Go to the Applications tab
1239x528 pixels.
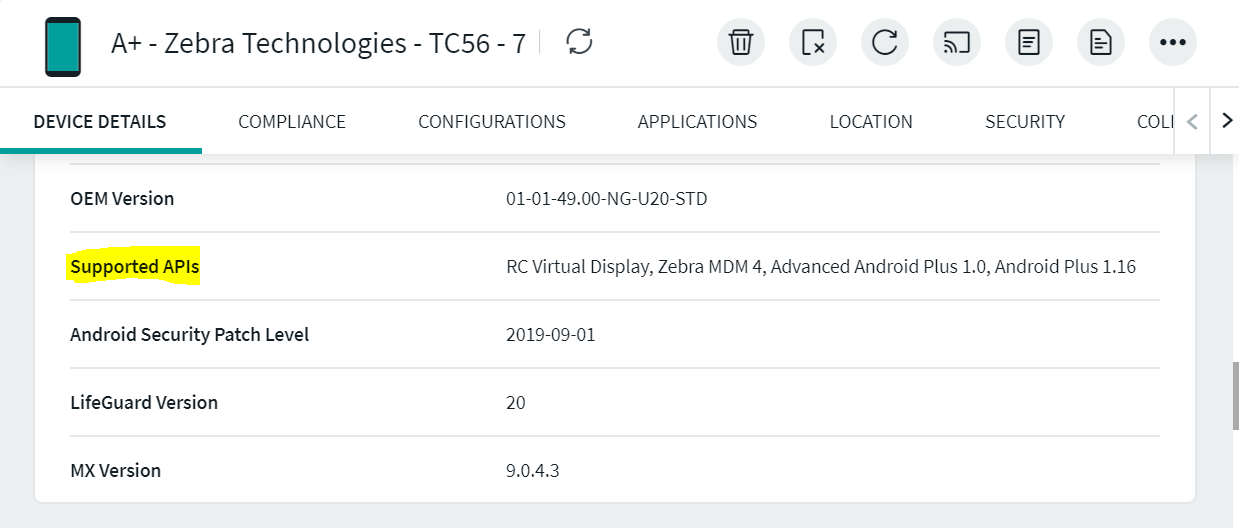coord(697,122)
